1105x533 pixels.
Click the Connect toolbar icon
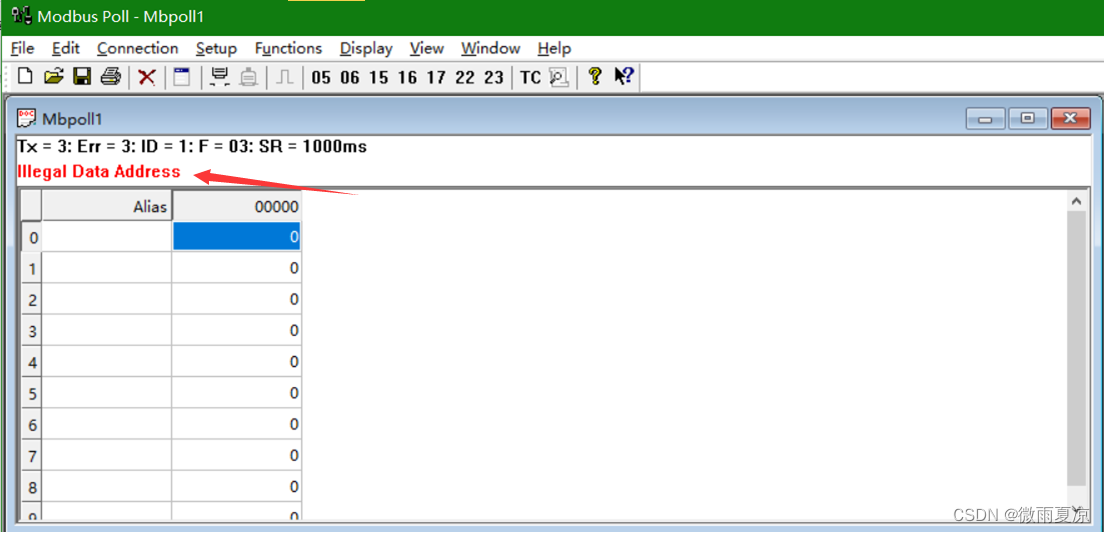[220, 77]
